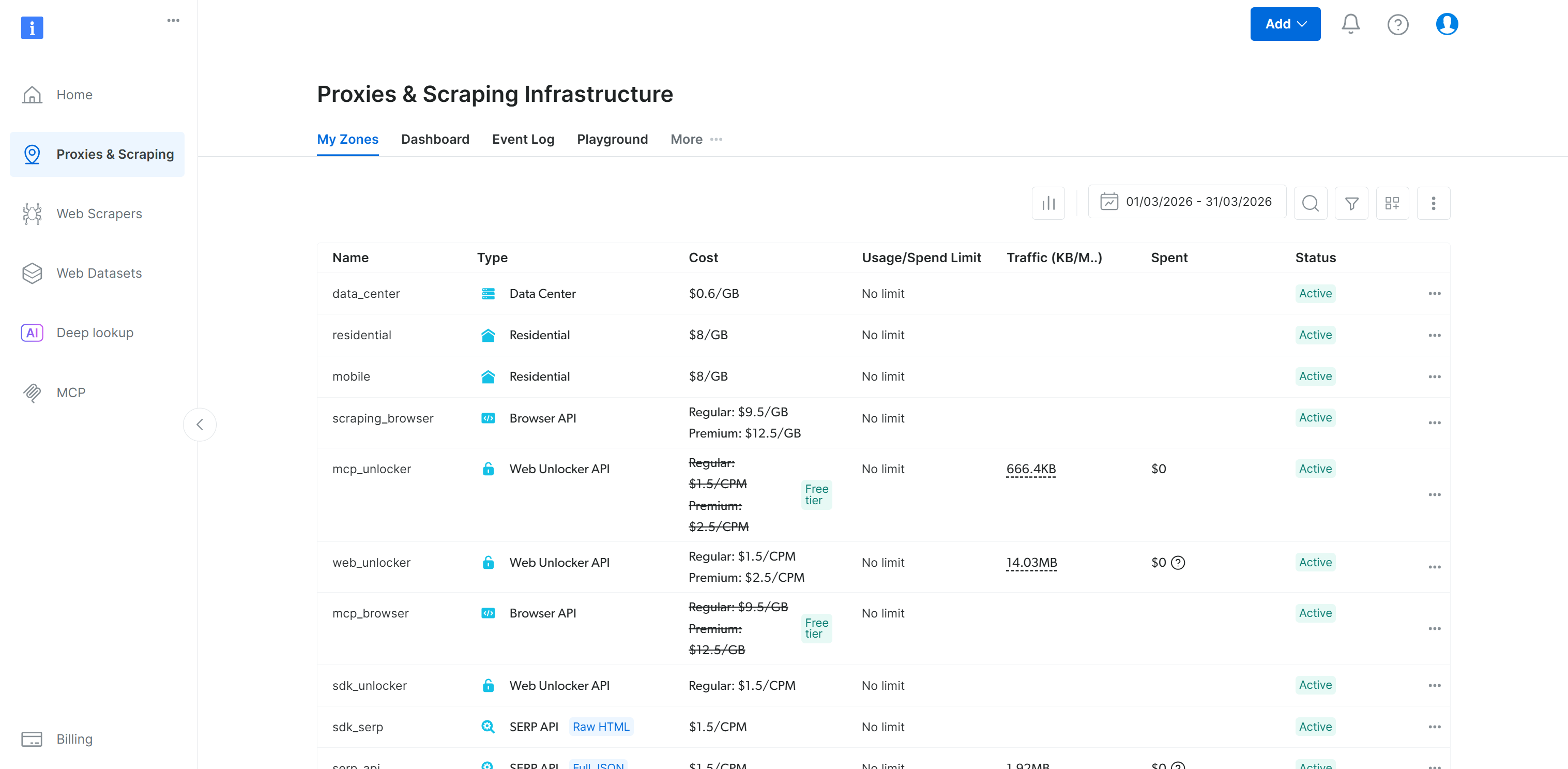Collapse the sidebar with chevron arrow
1568x769 pixels.
pos(200,425)
